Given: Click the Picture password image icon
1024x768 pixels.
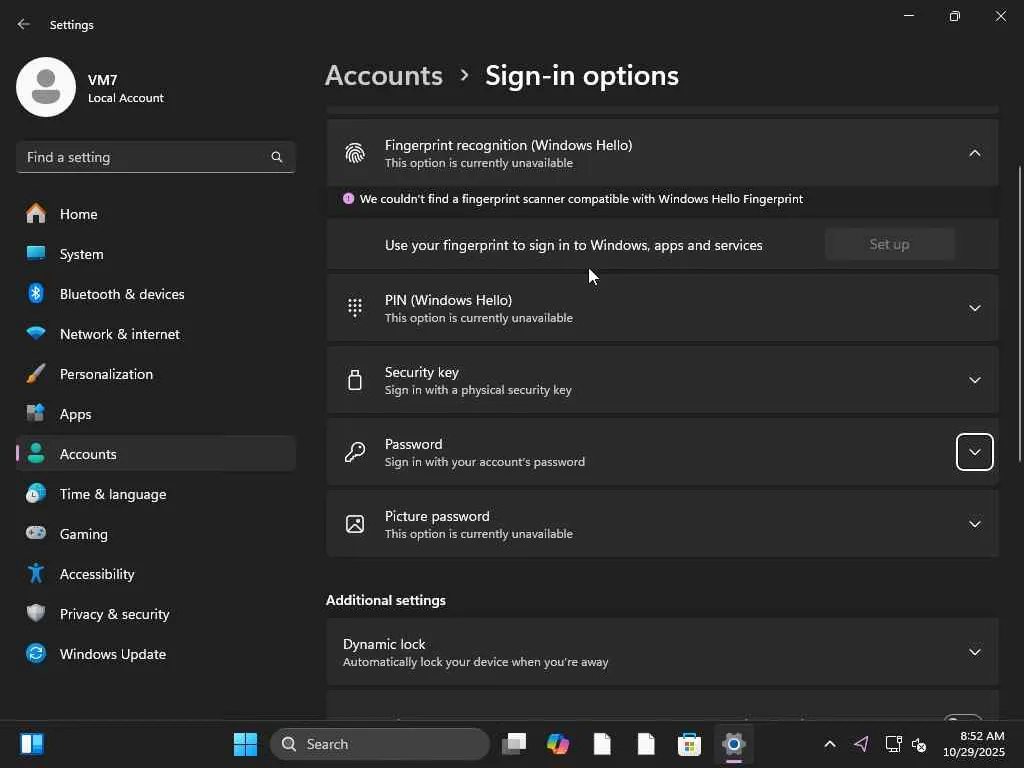Looking at the screenshot, I should pyautogui.click(x=355, y=524).
